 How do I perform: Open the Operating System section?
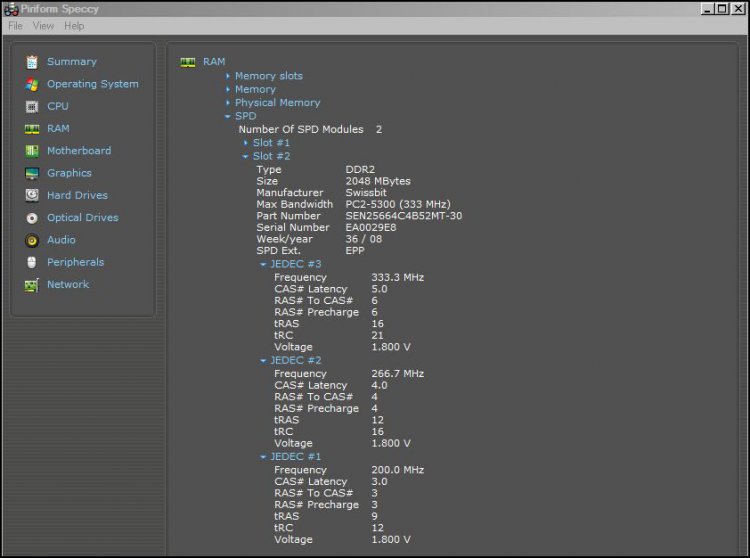[x=93, y=84]
